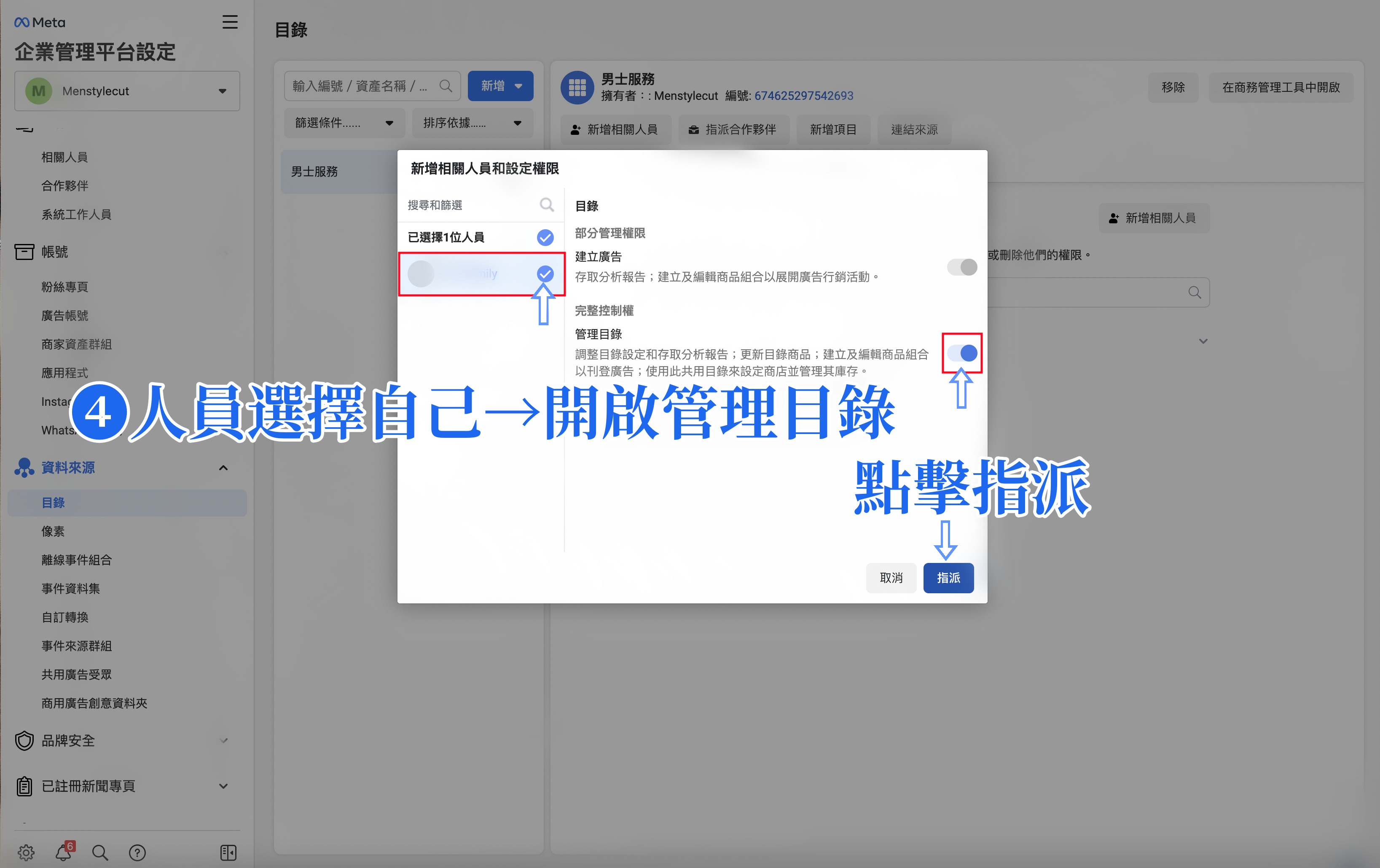Open notifications bell with 6 badge

coord(64,852)
